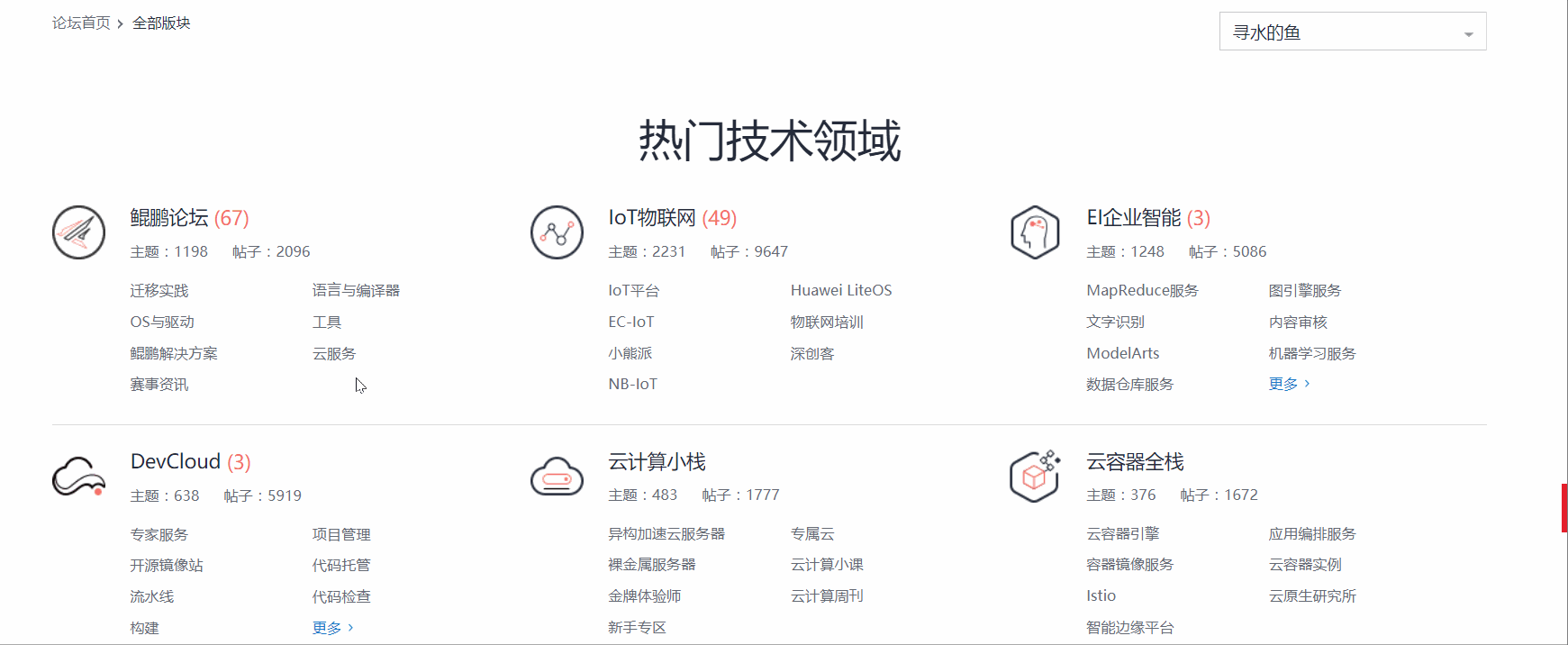Viewport: 1568px width, 645px height.
Task: Open 云原生研究所 subforum
Action: pyautogui.click(x=1312, y=595)
